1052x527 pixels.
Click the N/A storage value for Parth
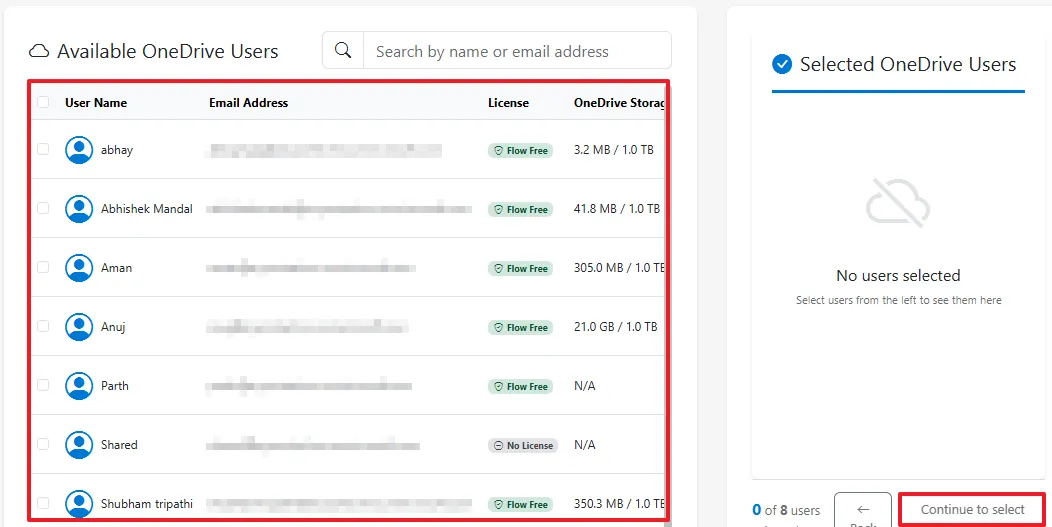coord(584,386)
